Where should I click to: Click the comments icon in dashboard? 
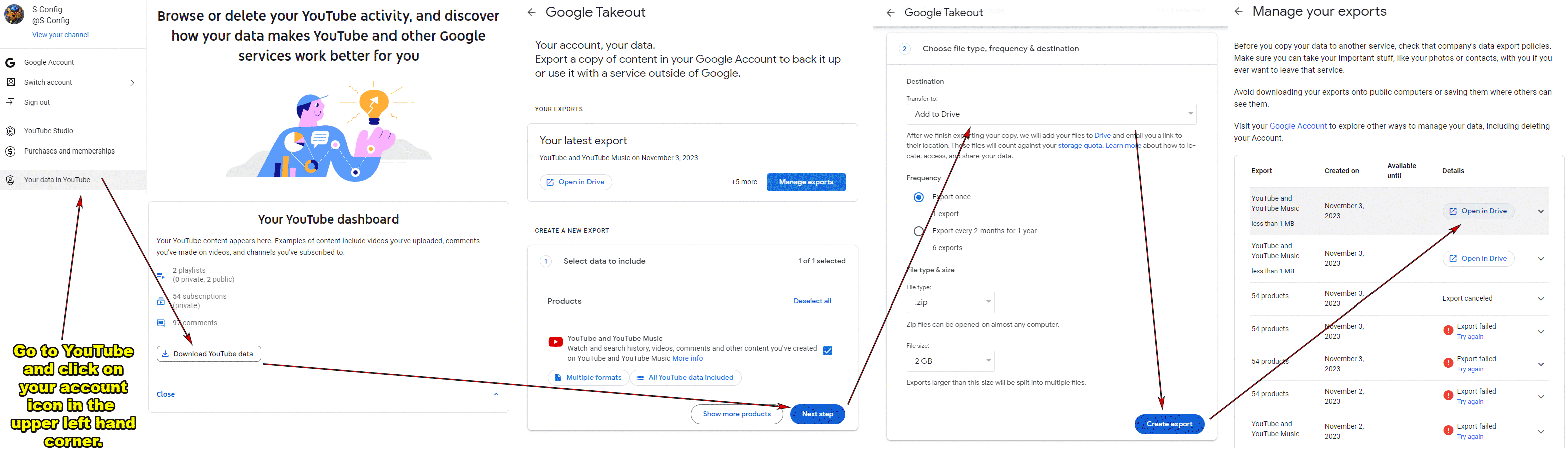click(161, 323)
